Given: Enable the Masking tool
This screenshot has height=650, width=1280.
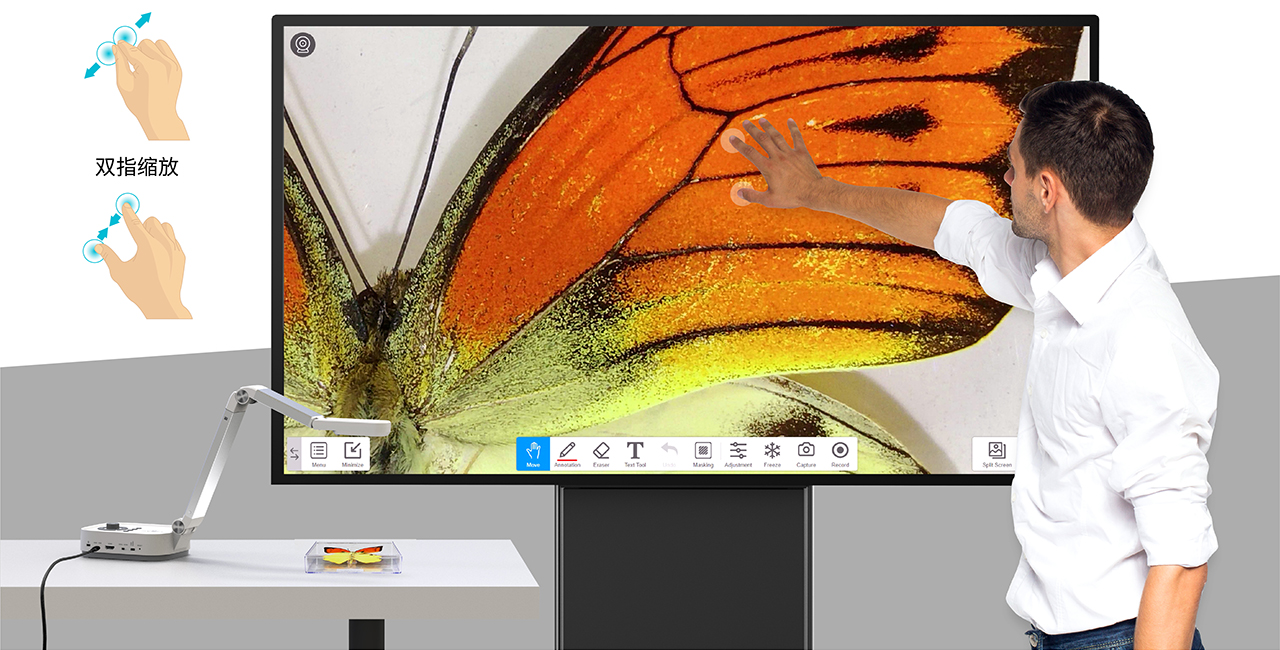Looking at the screenshot, I should tap(703, 453).
